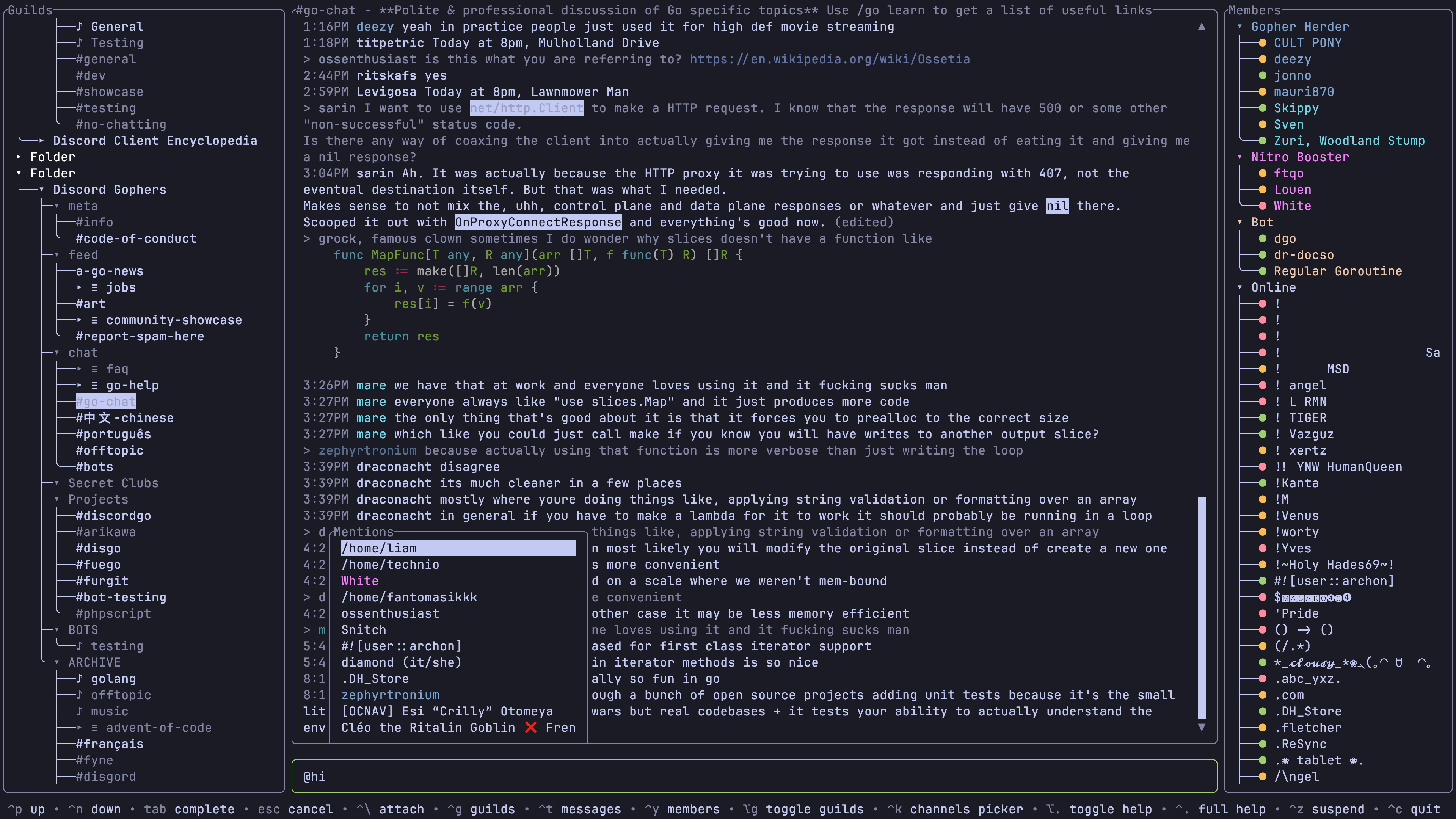Open the faq forum channel
The image size is (1456, 819).
pyautogui.click(x=102, y=369)
